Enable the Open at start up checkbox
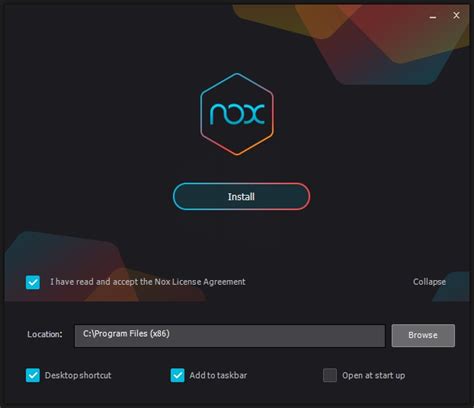The width and height of the screenshot is (474, 408). point(330,375)
